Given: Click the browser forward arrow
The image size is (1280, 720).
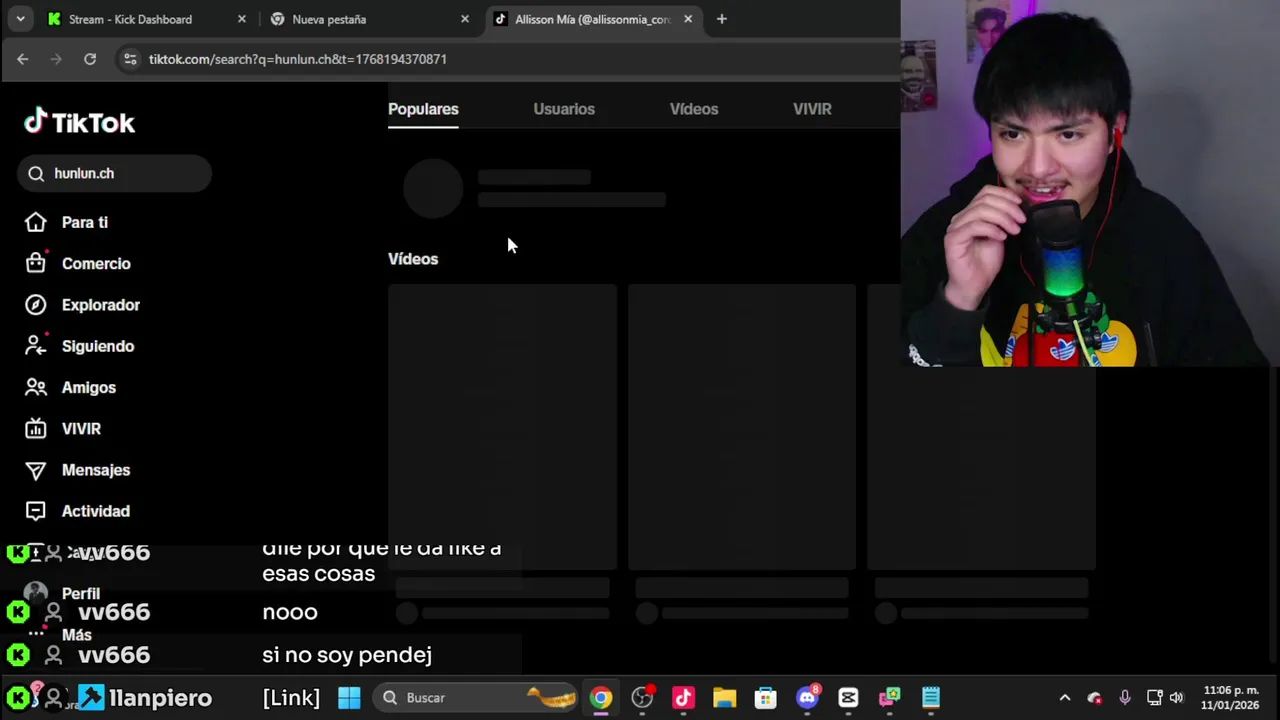Looking at the screenshot, I should pos(56,59).
